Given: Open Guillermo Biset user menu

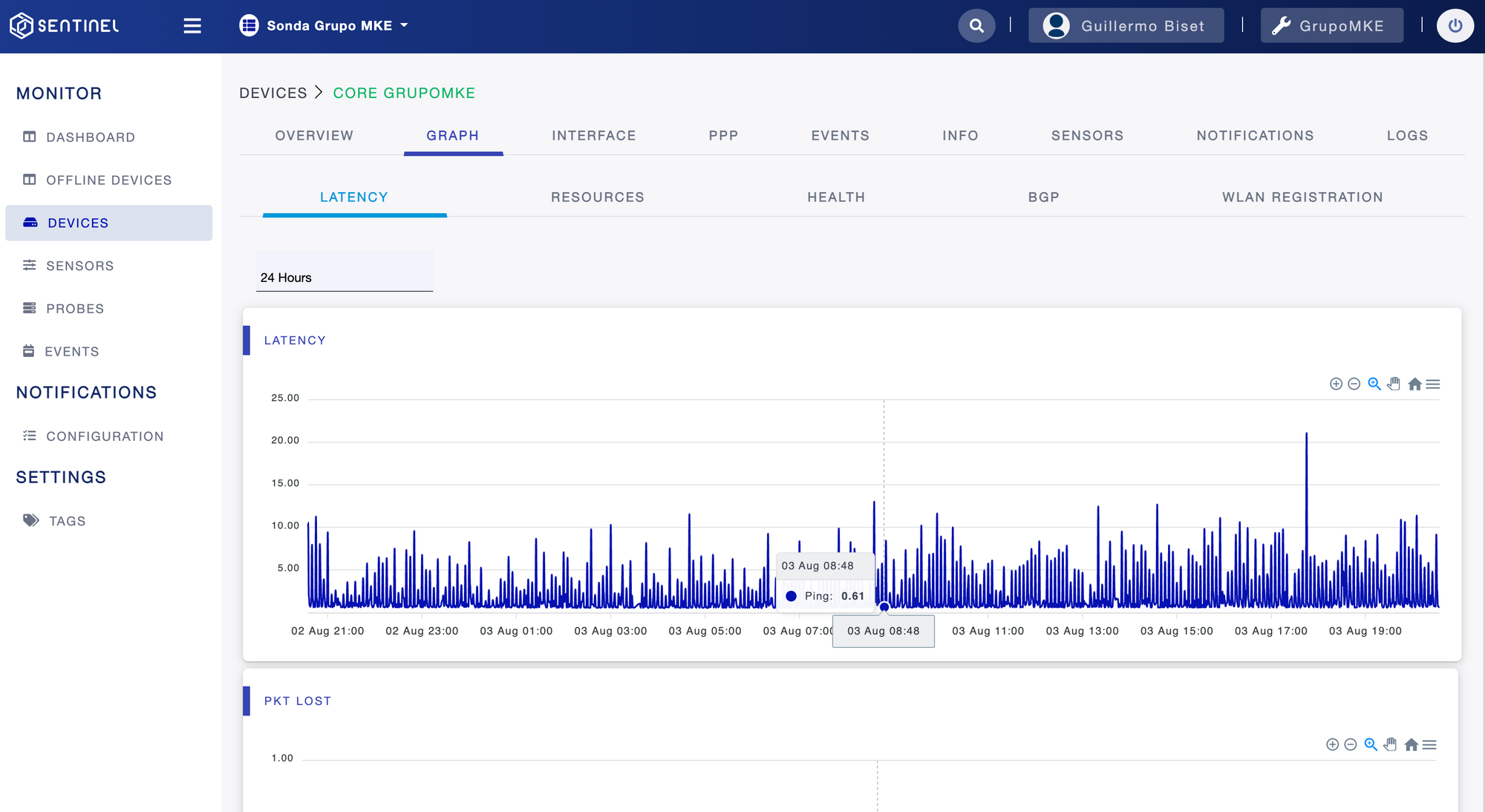Looking at the screenshot, I should (1126, 26).
